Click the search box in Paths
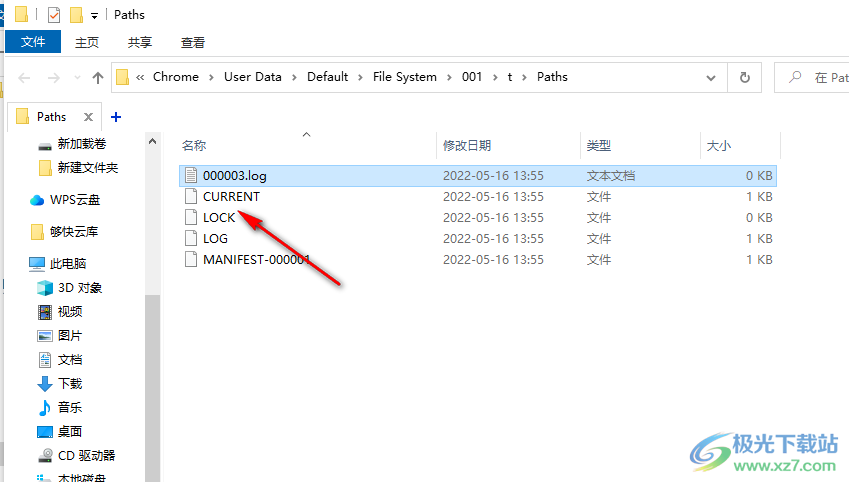This screenshot has height=482, width=849. [x=812, y=77]
